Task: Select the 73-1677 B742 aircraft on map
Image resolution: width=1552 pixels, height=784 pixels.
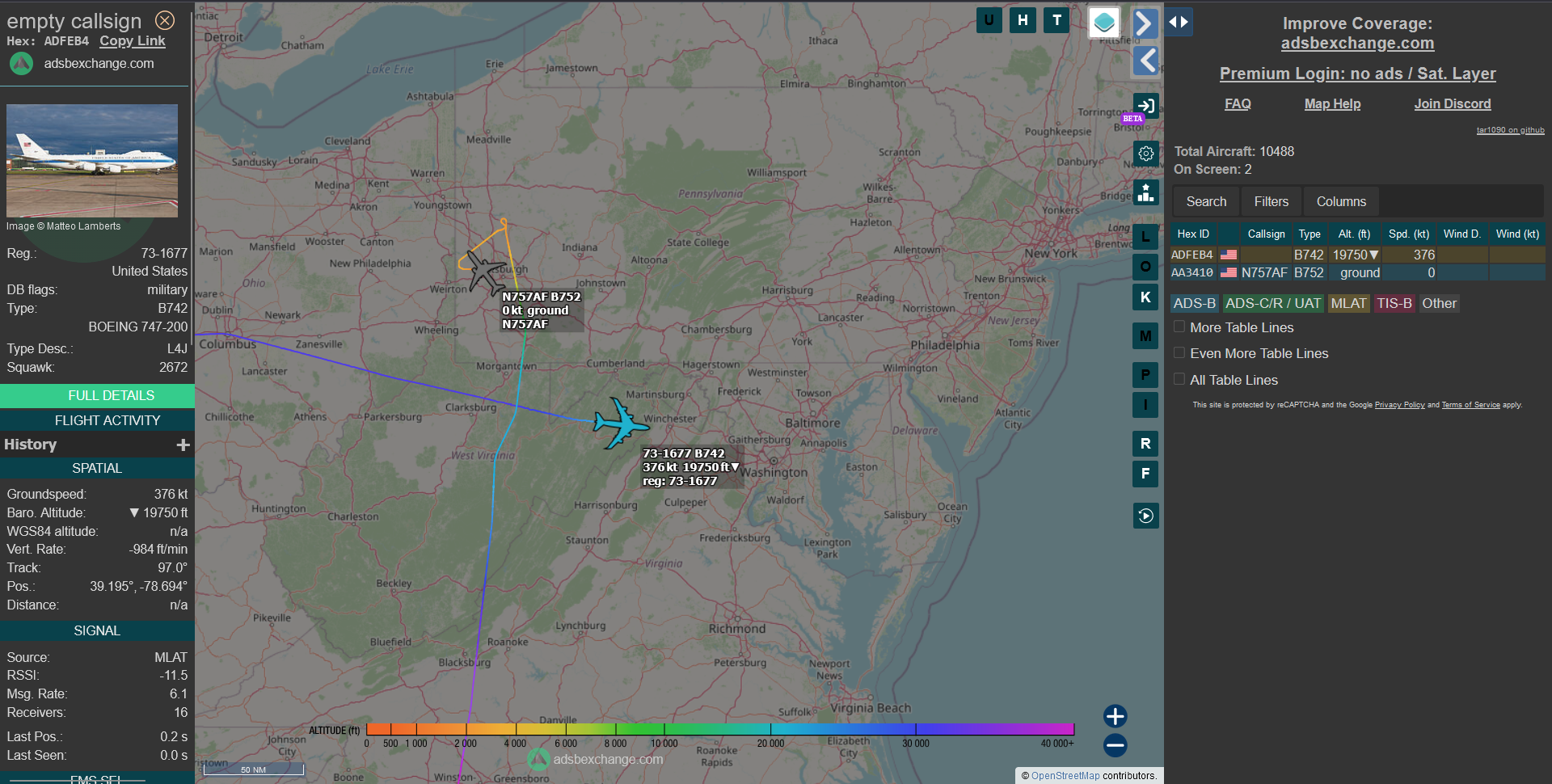Action: (621, 423)
